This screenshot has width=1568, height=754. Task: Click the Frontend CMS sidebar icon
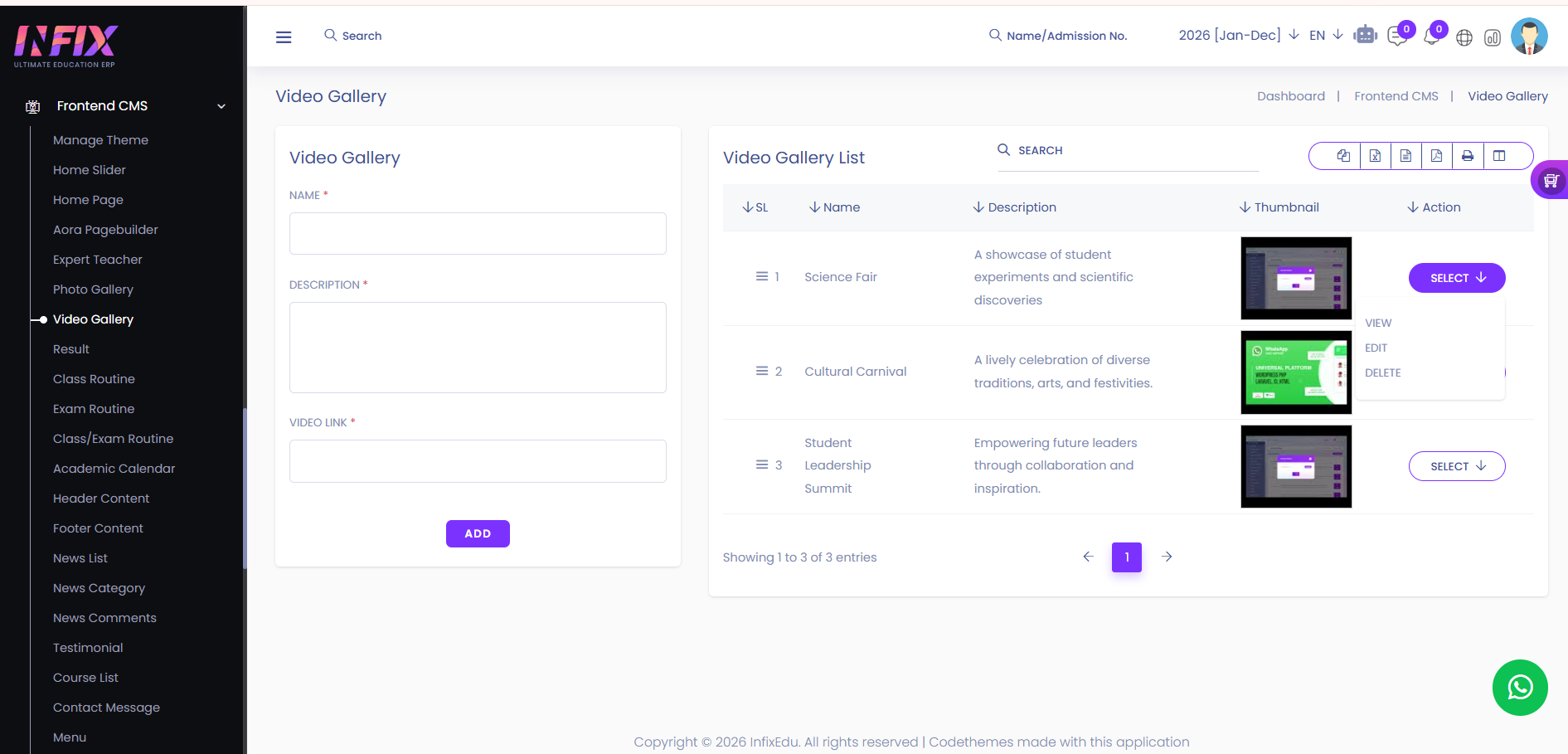(32, 106)
